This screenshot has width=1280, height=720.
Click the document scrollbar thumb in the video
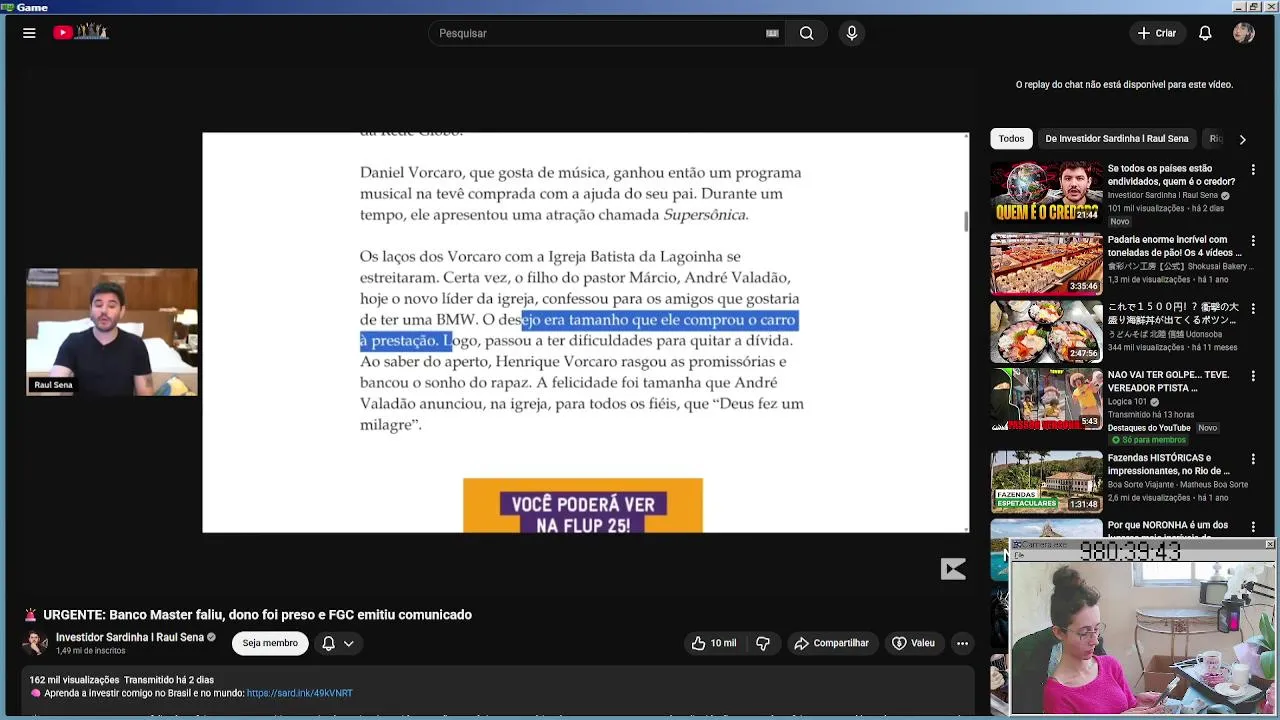tap(966, 221)
